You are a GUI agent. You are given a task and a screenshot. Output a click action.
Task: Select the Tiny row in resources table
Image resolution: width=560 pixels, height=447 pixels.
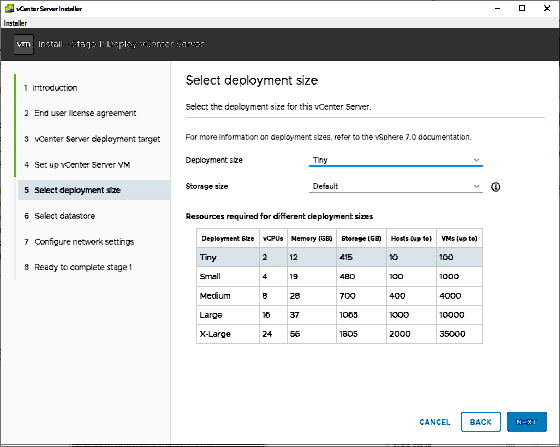pos(339,257)
